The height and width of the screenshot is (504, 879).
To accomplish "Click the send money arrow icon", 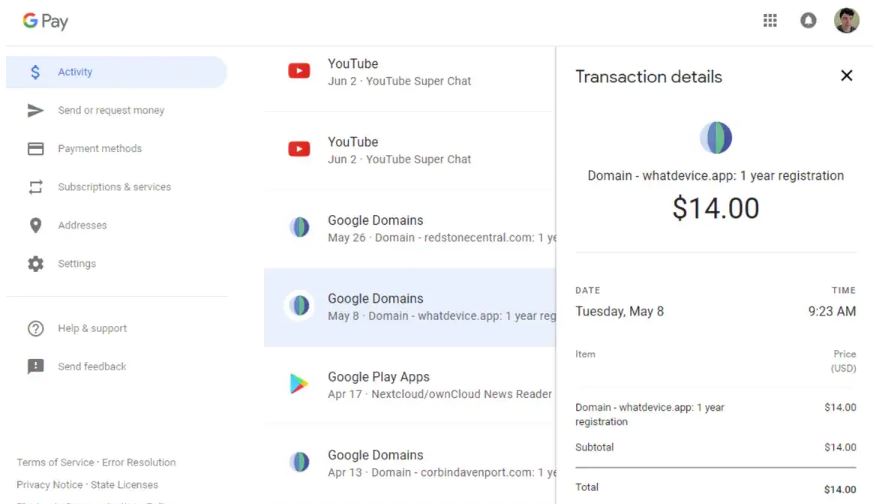I will pyautogui.click(x=35, y=110).
